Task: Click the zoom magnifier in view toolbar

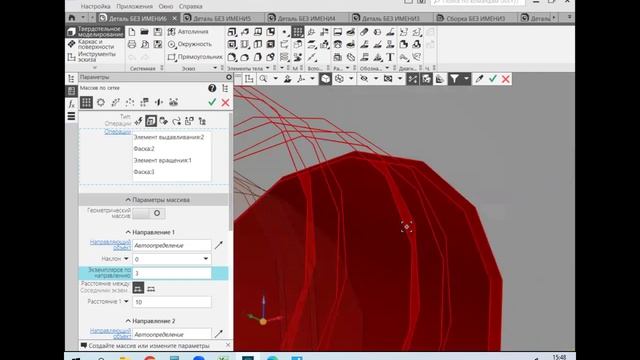Action: (263, 79)
